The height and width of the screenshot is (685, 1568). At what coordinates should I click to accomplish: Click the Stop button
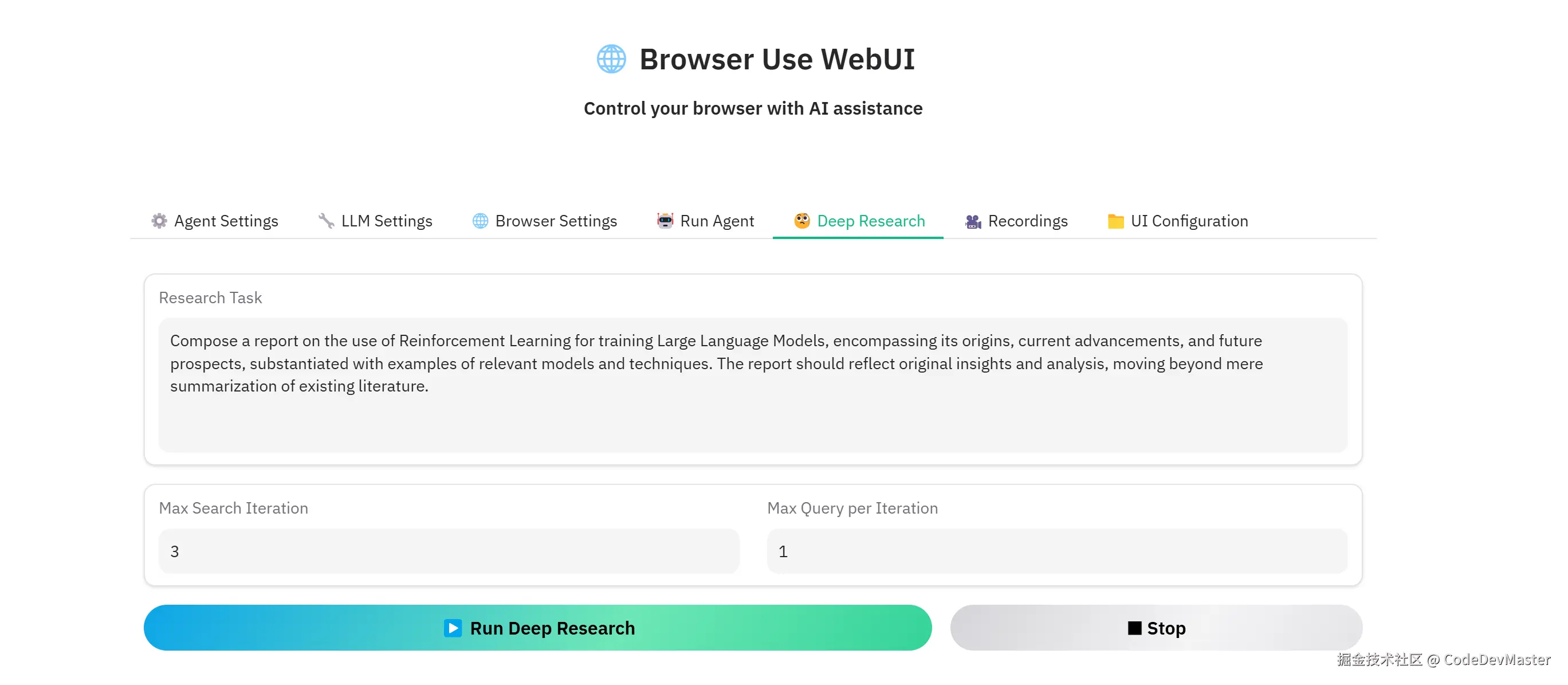pos(1156,628)
